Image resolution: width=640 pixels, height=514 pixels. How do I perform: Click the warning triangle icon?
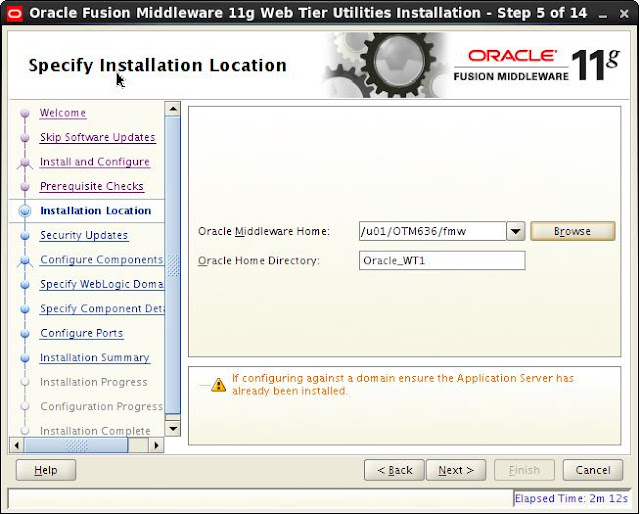click(x=218, y=385)
